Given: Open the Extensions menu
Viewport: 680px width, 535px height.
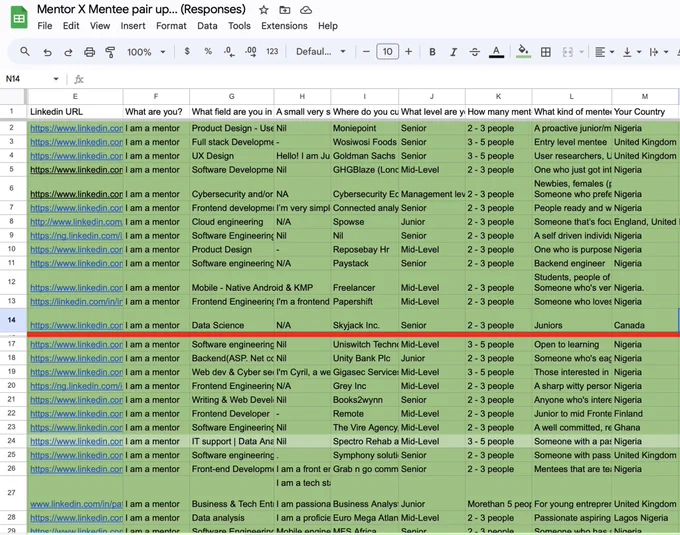Looking at the screenshot, I should 284,26.
